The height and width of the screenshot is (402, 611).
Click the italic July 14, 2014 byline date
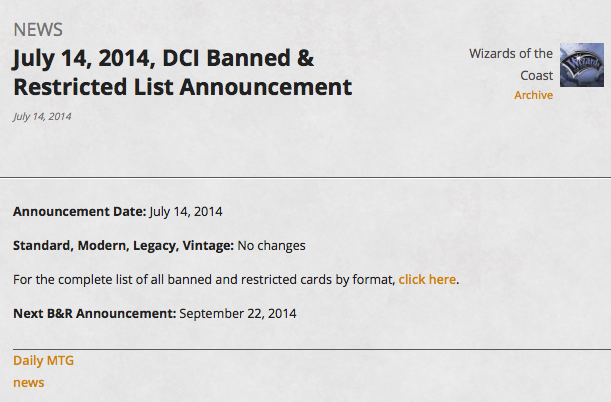click(42, 116)
